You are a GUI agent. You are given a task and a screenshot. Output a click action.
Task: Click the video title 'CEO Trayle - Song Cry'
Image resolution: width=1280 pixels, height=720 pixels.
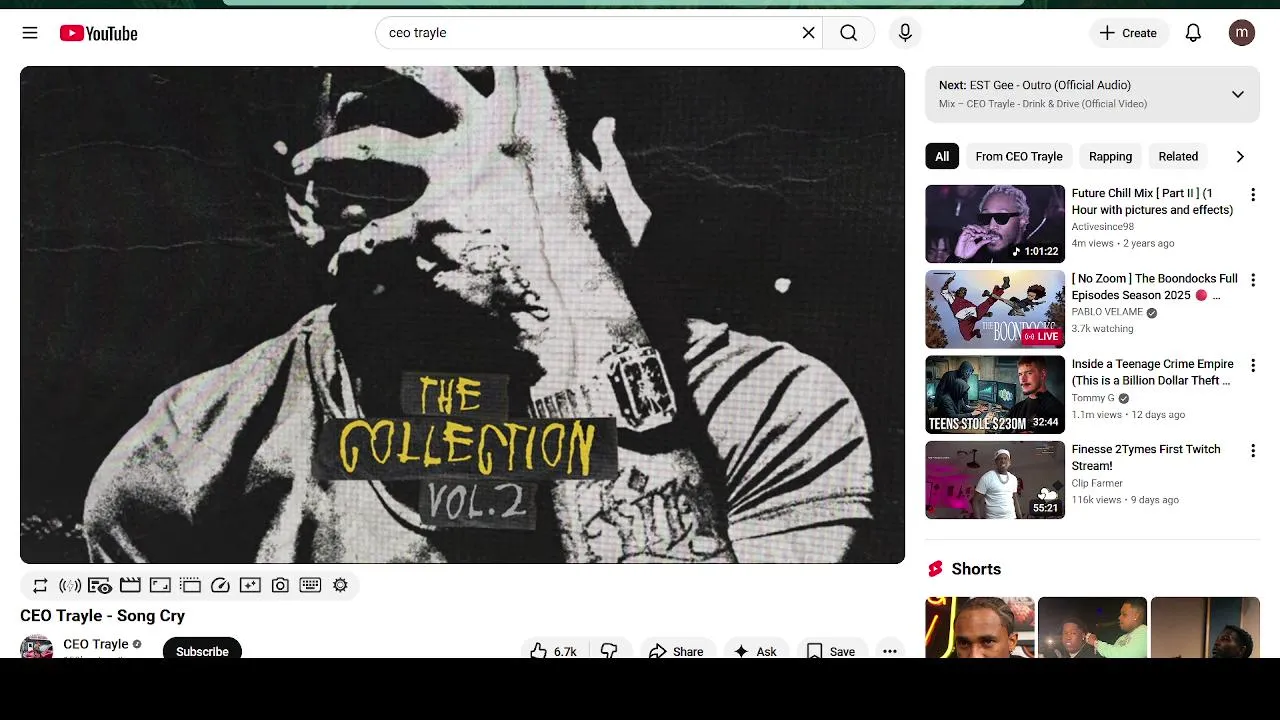pyautogui.click(x=102, y=616)
